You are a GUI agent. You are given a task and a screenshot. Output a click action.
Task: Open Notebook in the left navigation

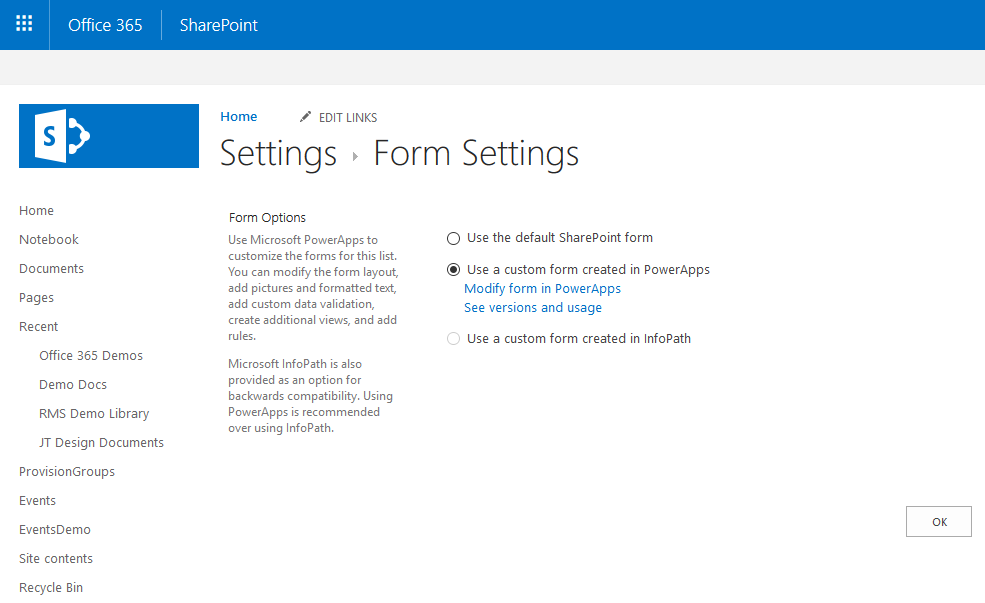[48, 239]
